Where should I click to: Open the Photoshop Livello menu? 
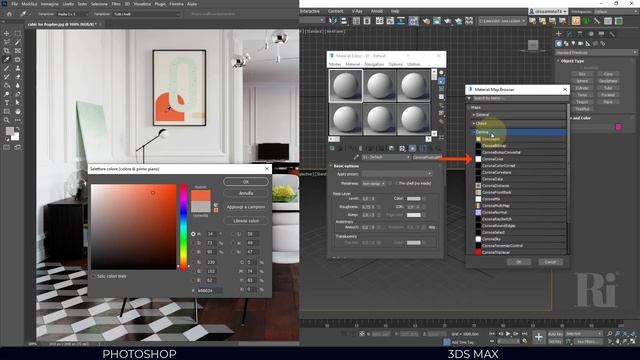pos(68,4)
